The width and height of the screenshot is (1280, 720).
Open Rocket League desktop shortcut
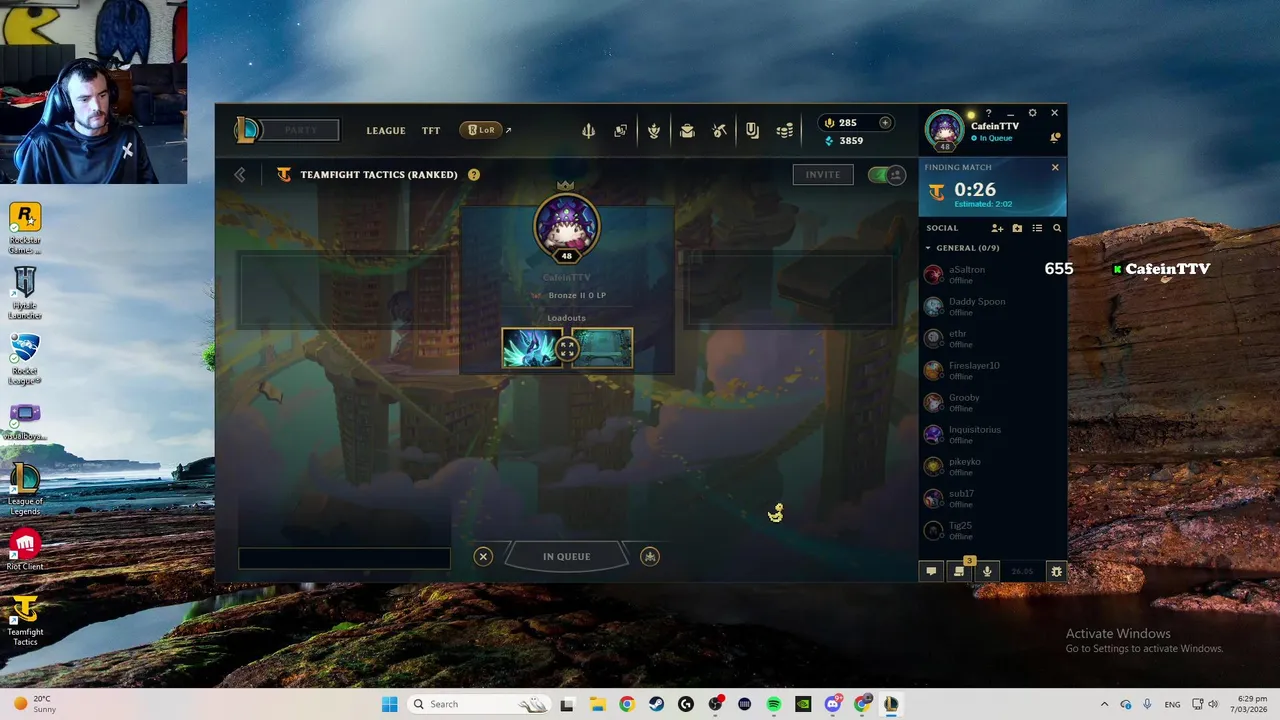click(25, 360)
